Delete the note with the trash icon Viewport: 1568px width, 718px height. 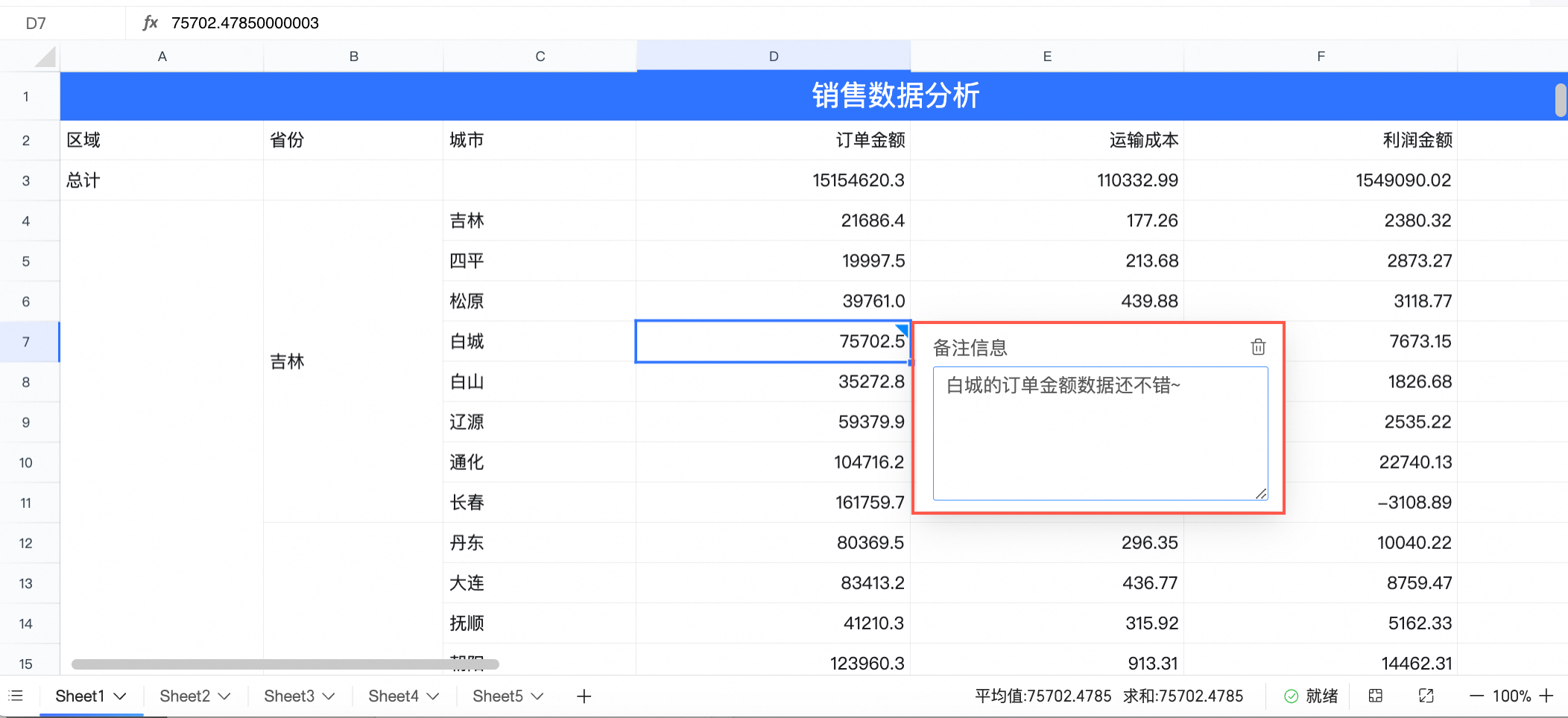coord(1258,346)
